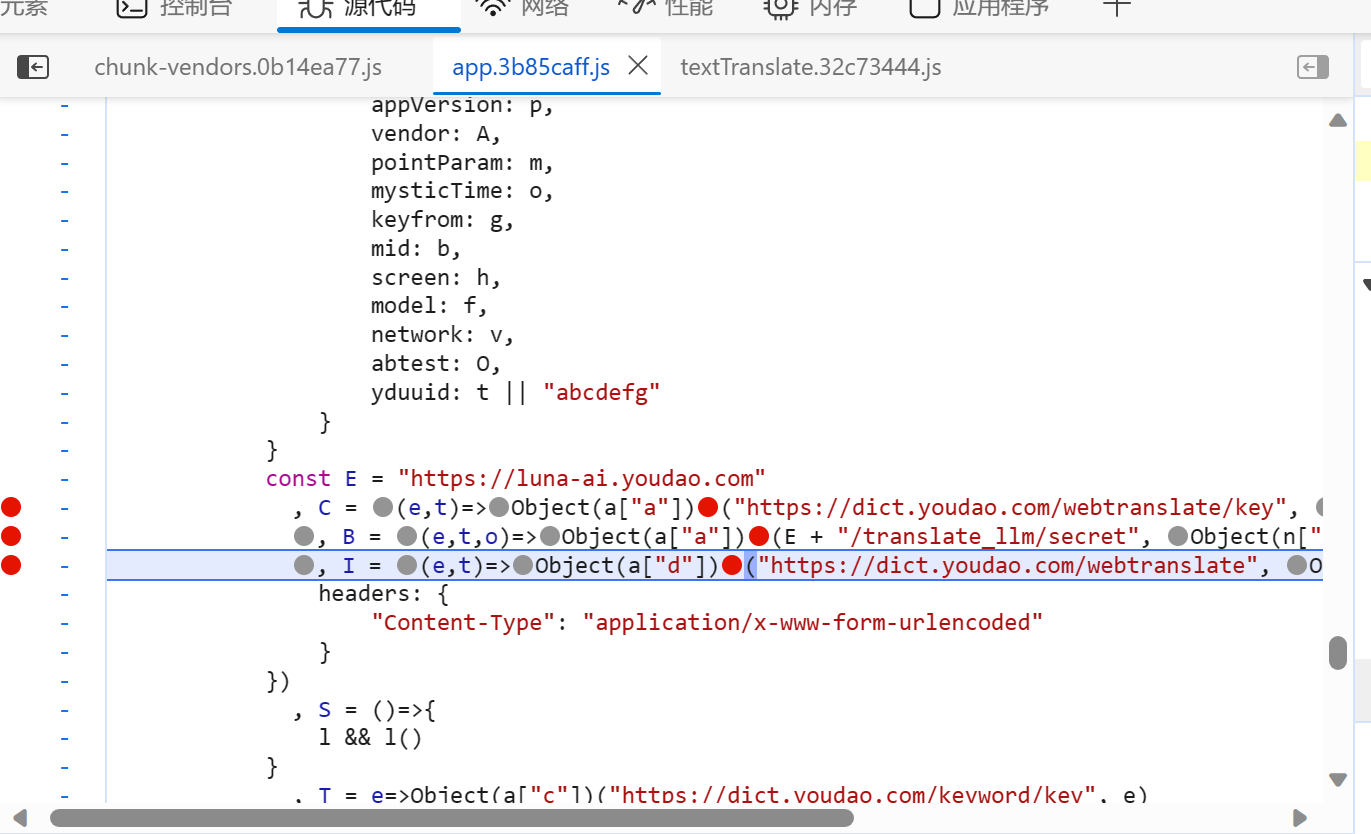
Task: Open the Memory (内存) panel
Action: [x=812, y=8]
